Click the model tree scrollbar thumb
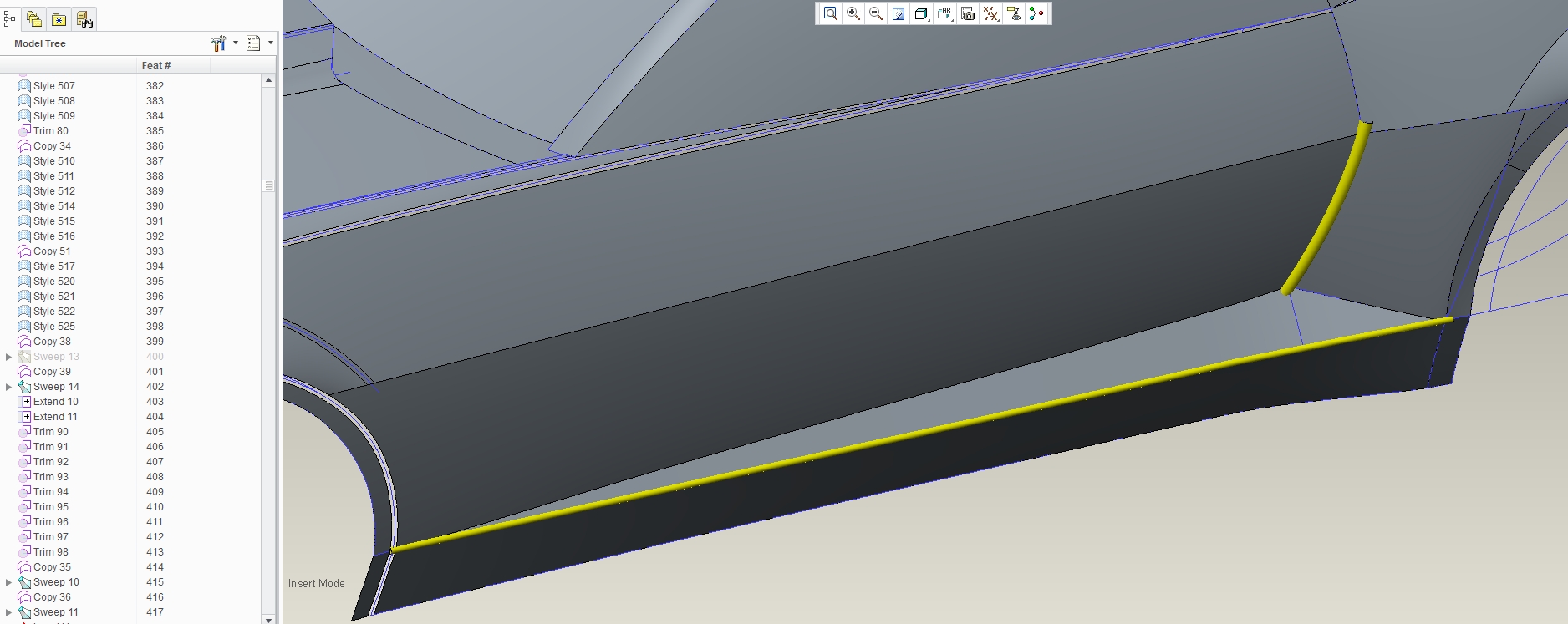This screenshot has width=1568, height=624. coord(268,185)
